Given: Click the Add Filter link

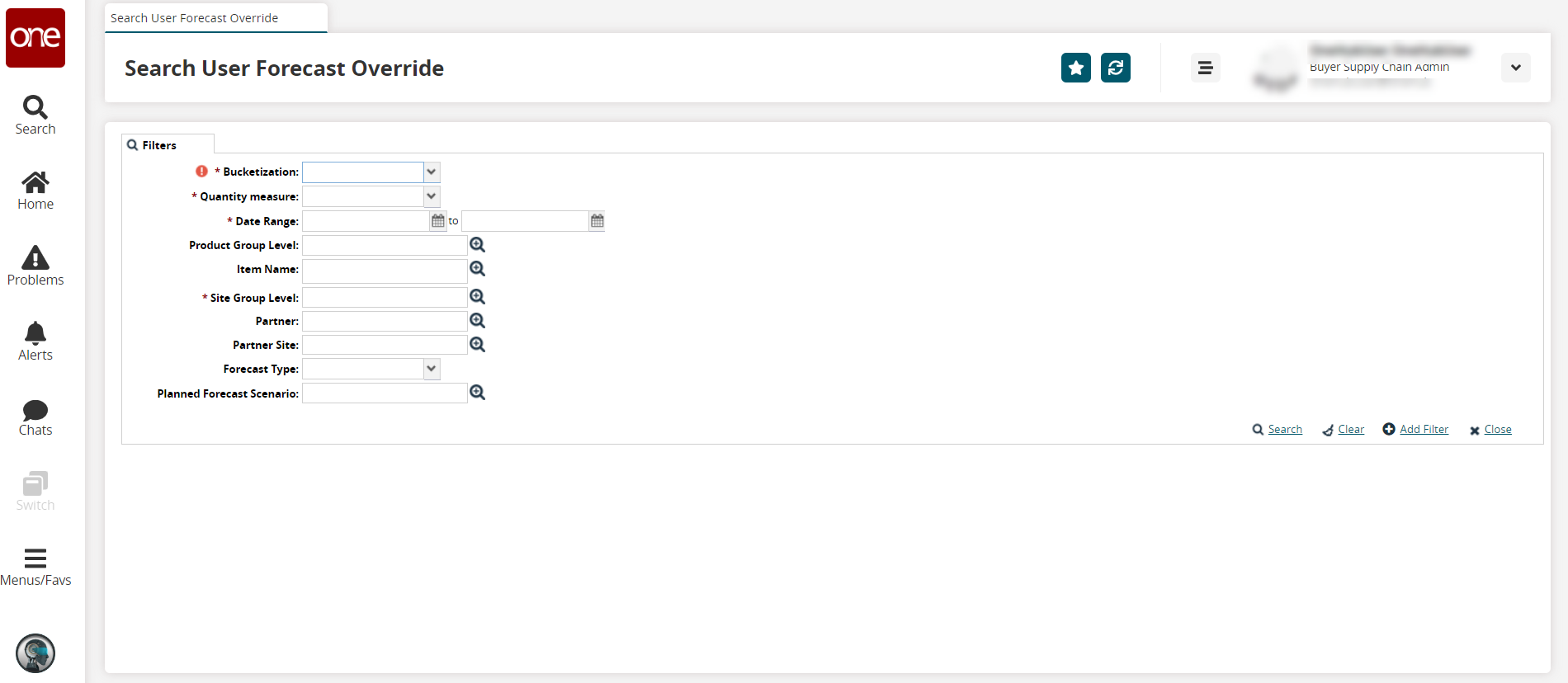Looking at the screenshot, I should tap(1423, 430).
